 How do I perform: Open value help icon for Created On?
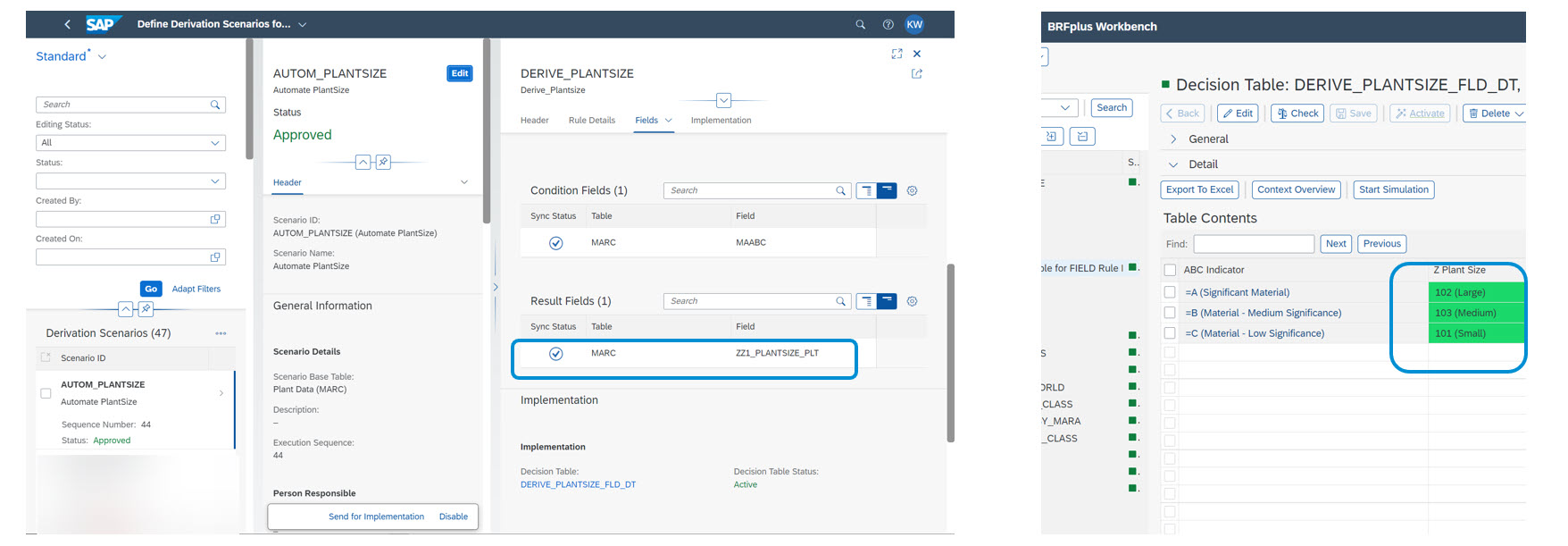(215, 257)
